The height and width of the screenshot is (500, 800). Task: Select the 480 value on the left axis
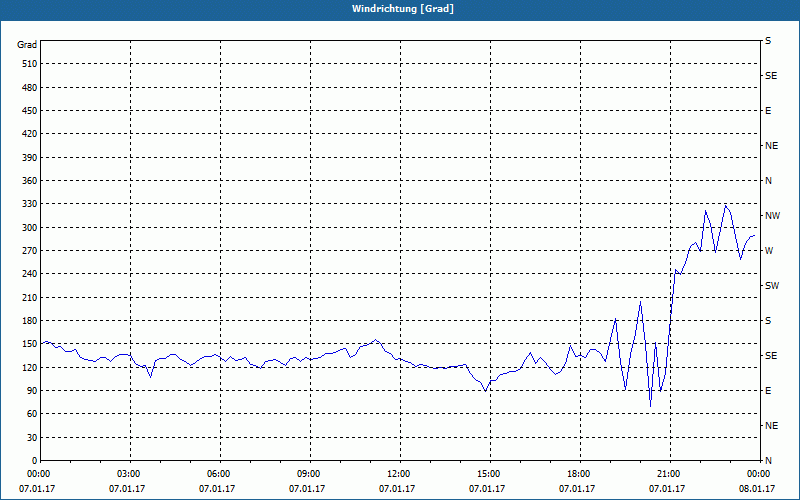tap(30, 88)
